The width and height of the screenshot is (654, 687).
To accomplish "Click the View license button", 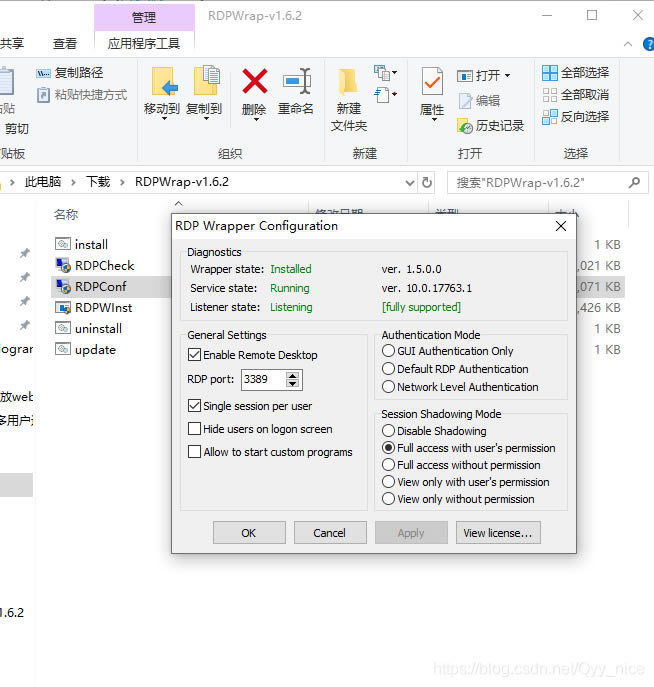I will [498, 532].
